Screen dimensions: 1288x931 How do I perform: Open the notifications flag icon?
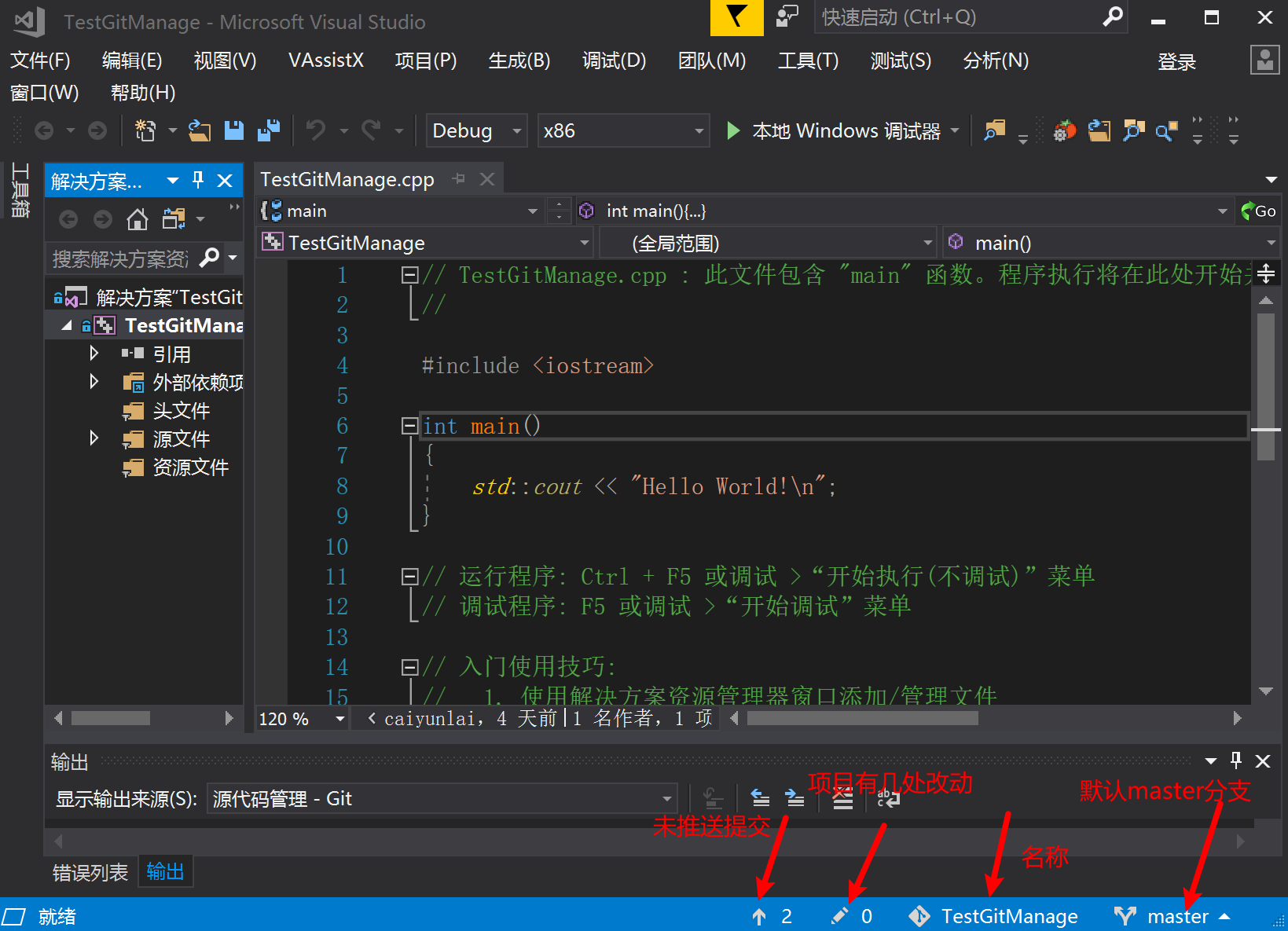coord(737,17)
